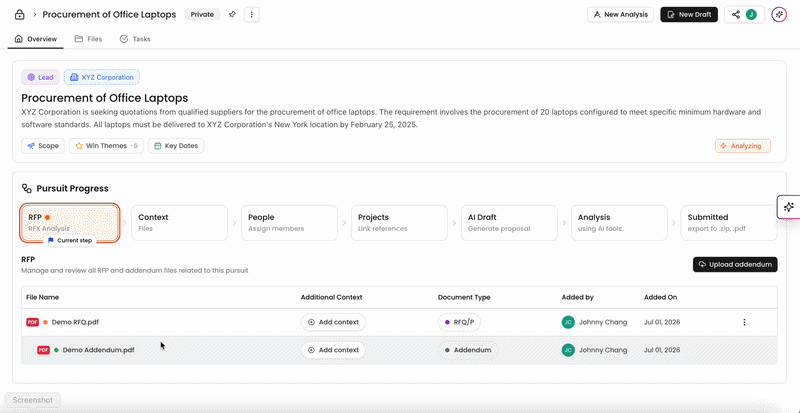This screenshot has height=413, width=800.
Task: Click the New Draft button
Action: point(689,15)
